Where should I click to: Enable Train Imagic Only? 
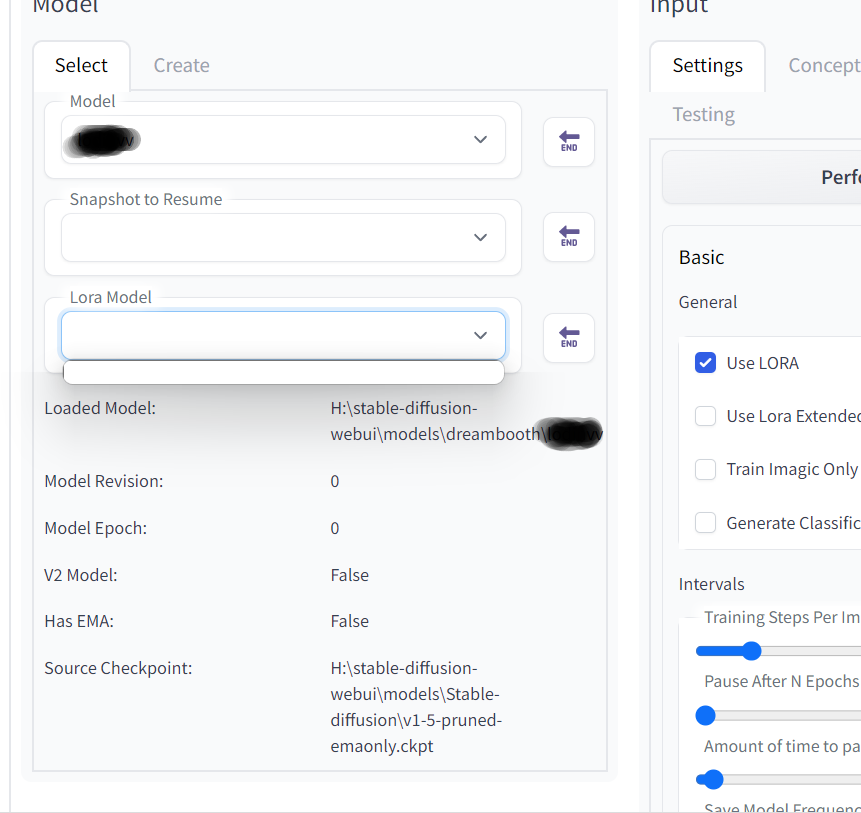click(x=706, y=469)
